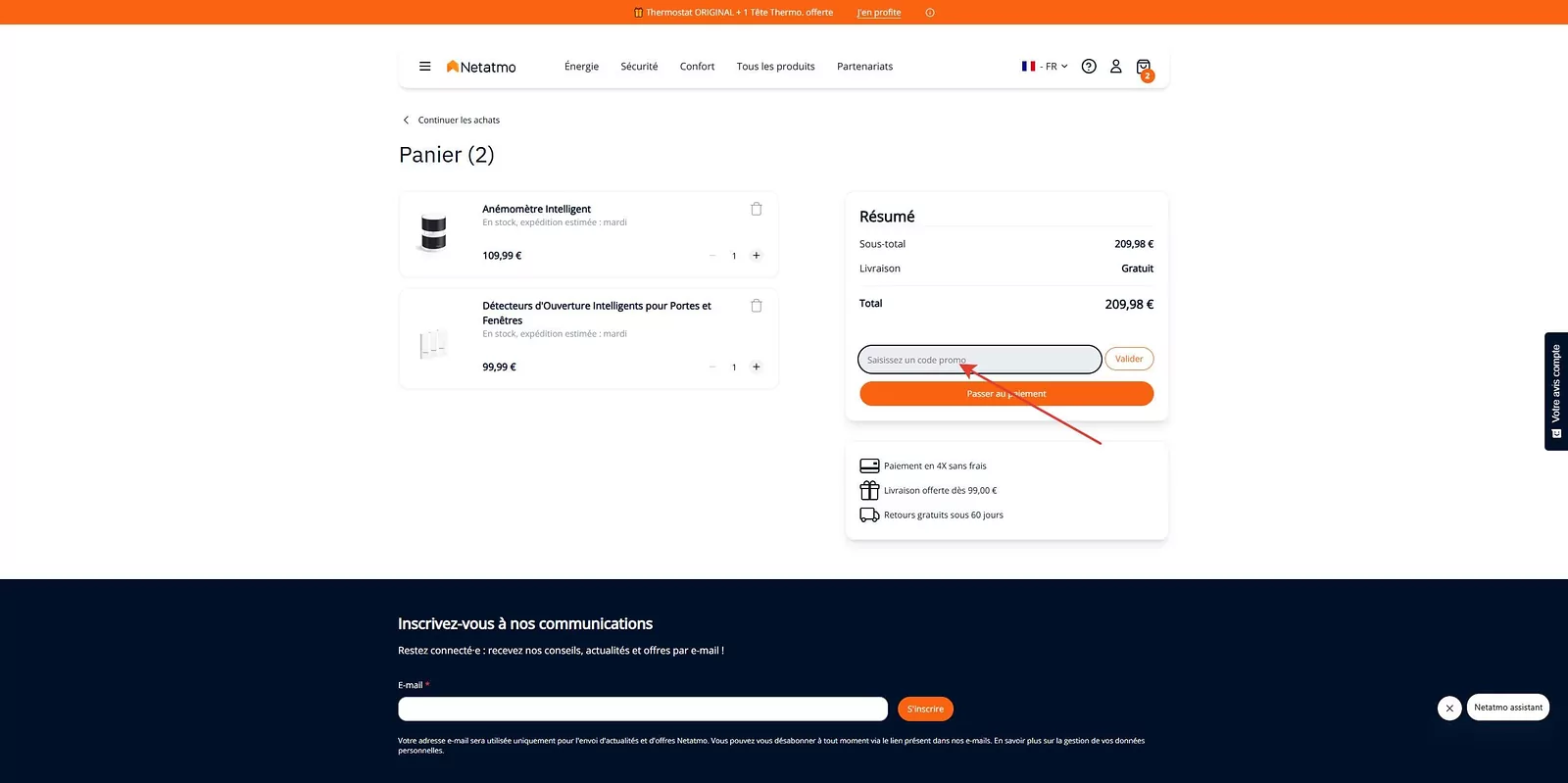Delete Anémomètre Intelligent from cart
The image size is (1568, 783).
coord(757,209)
